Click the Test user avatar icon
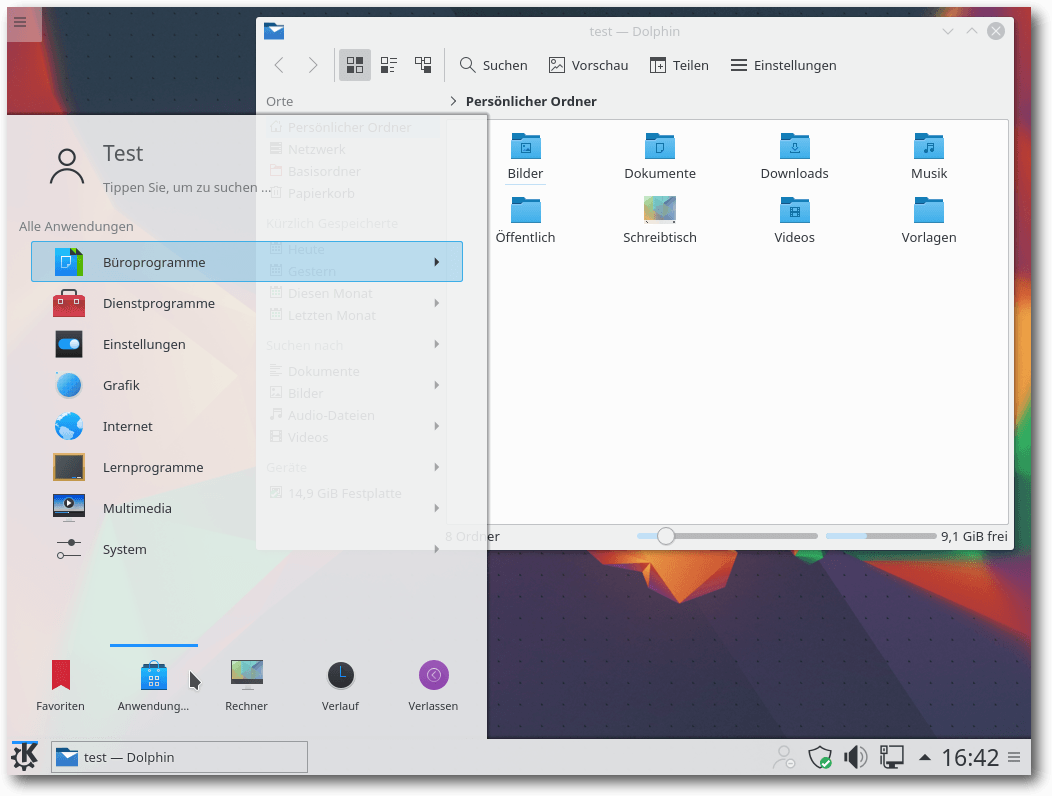Viewport: 1052px width, 796px height. 67,166
